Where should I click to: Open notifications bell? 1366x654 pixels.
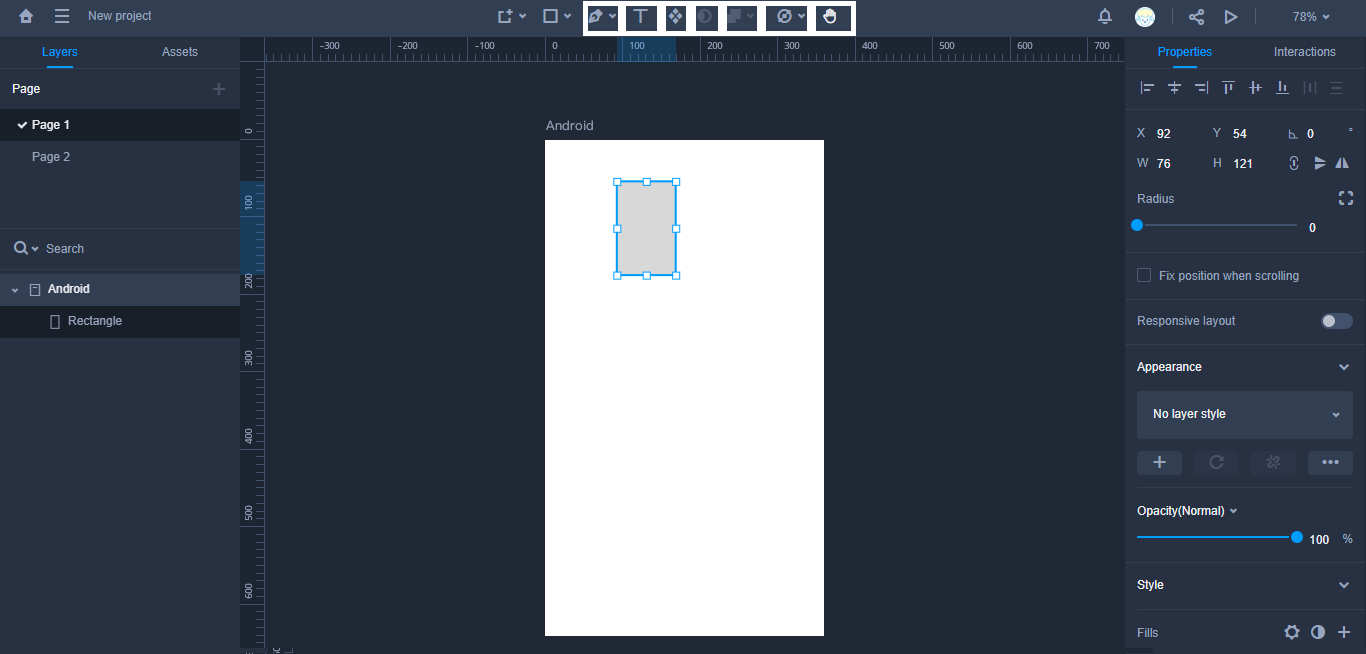coord(1105,16)
